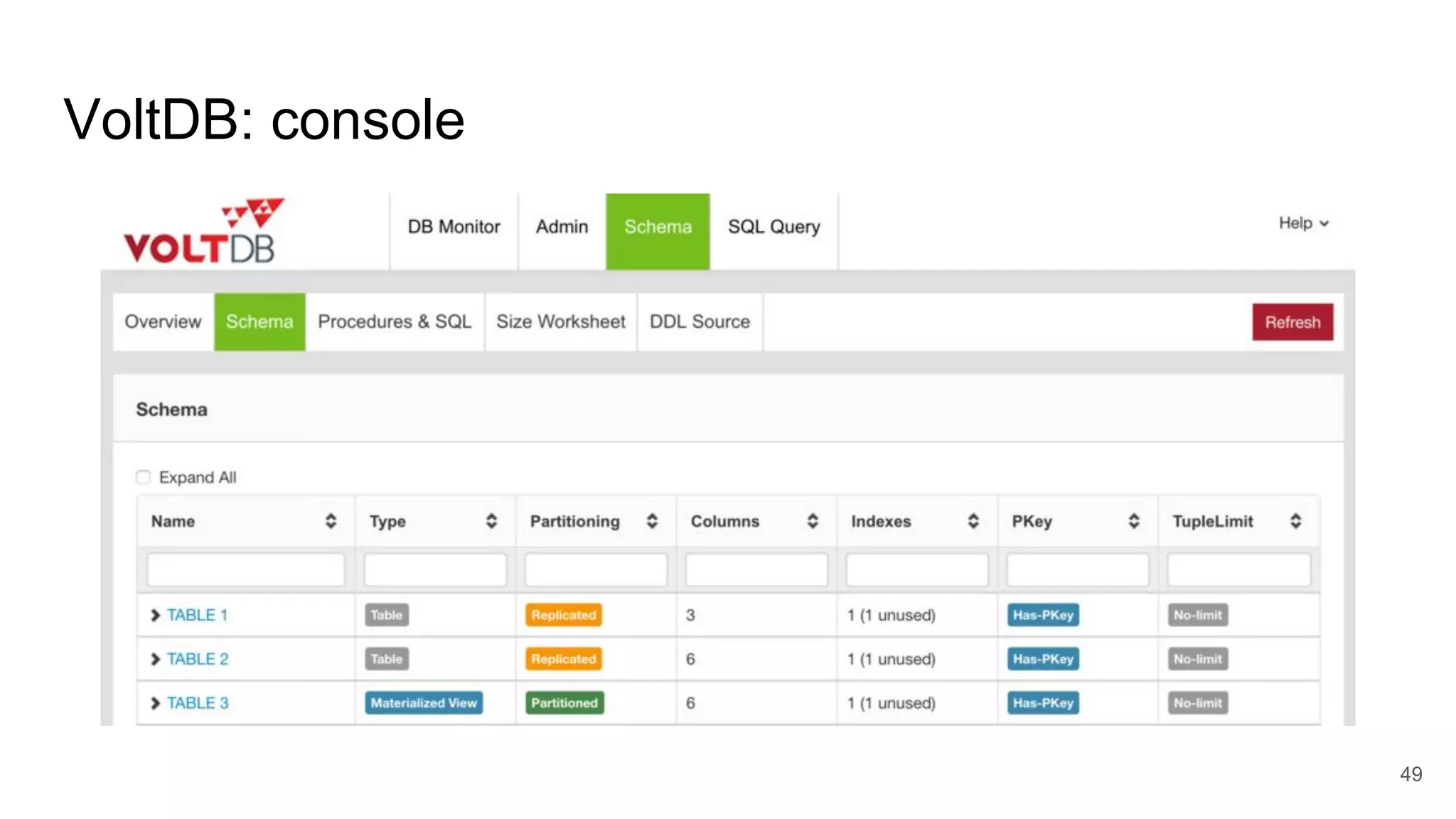Click TABLE 1's indexes value
Screen dimensions: 1456x819
coord(891,615)
